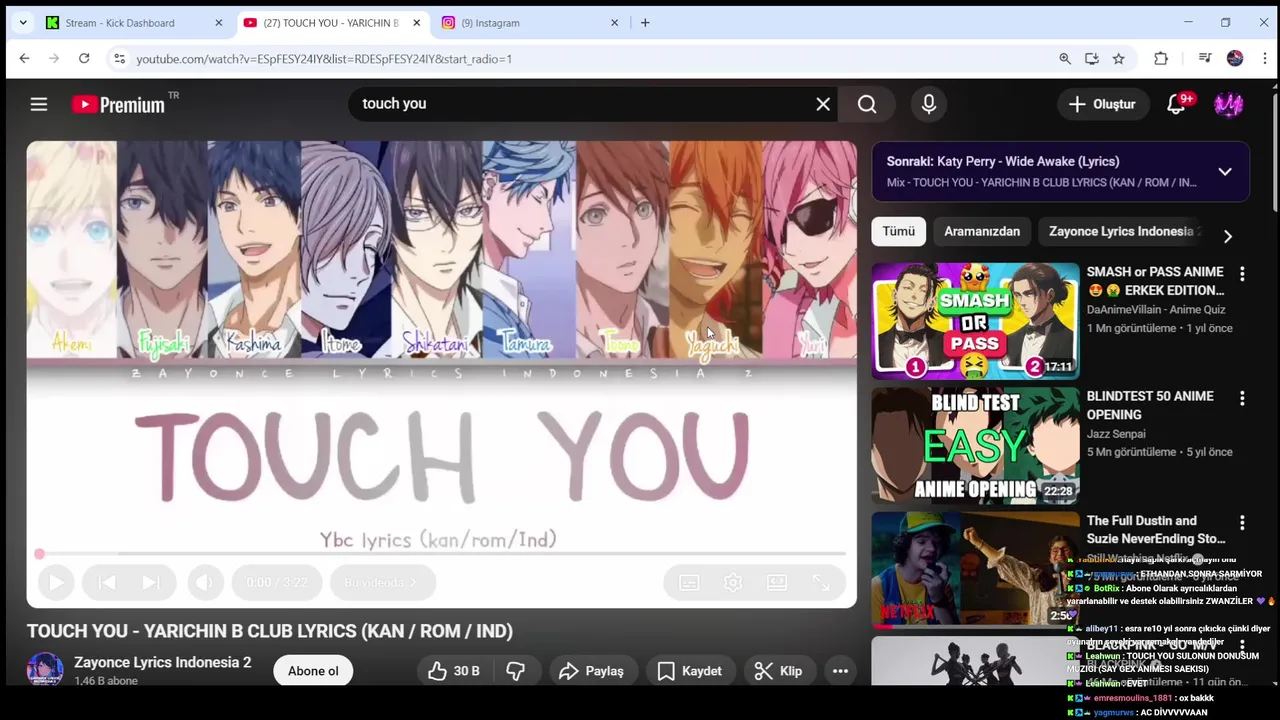Image resolution: width=1280 pixels, height=720 pixels.
Task: Open the browser extensions puzzle icon
Action: click(1161, 59)
